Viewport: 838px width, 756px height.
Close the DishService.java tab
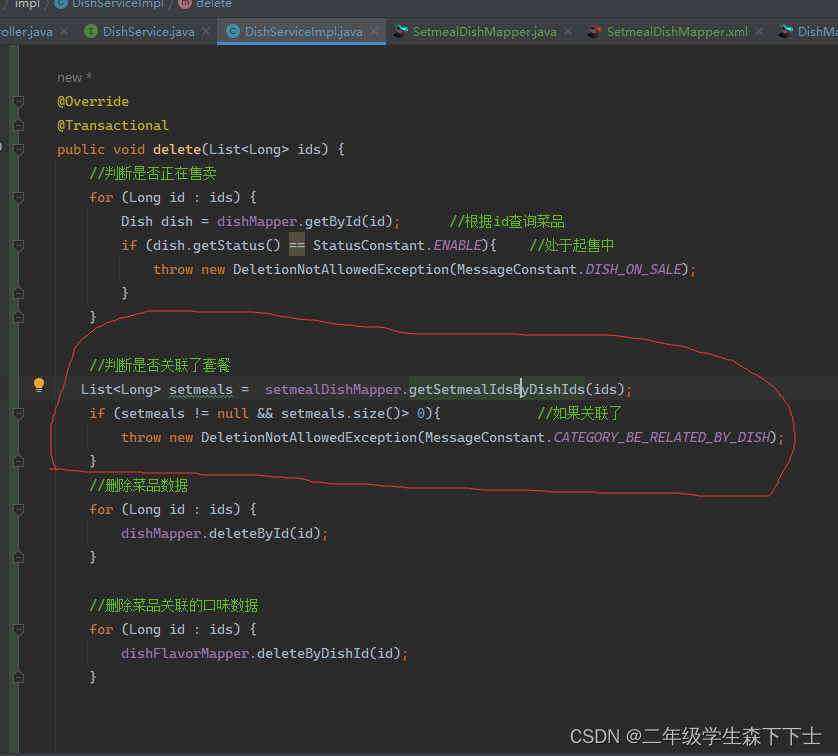pyautogui.click(x=206, y=32)
